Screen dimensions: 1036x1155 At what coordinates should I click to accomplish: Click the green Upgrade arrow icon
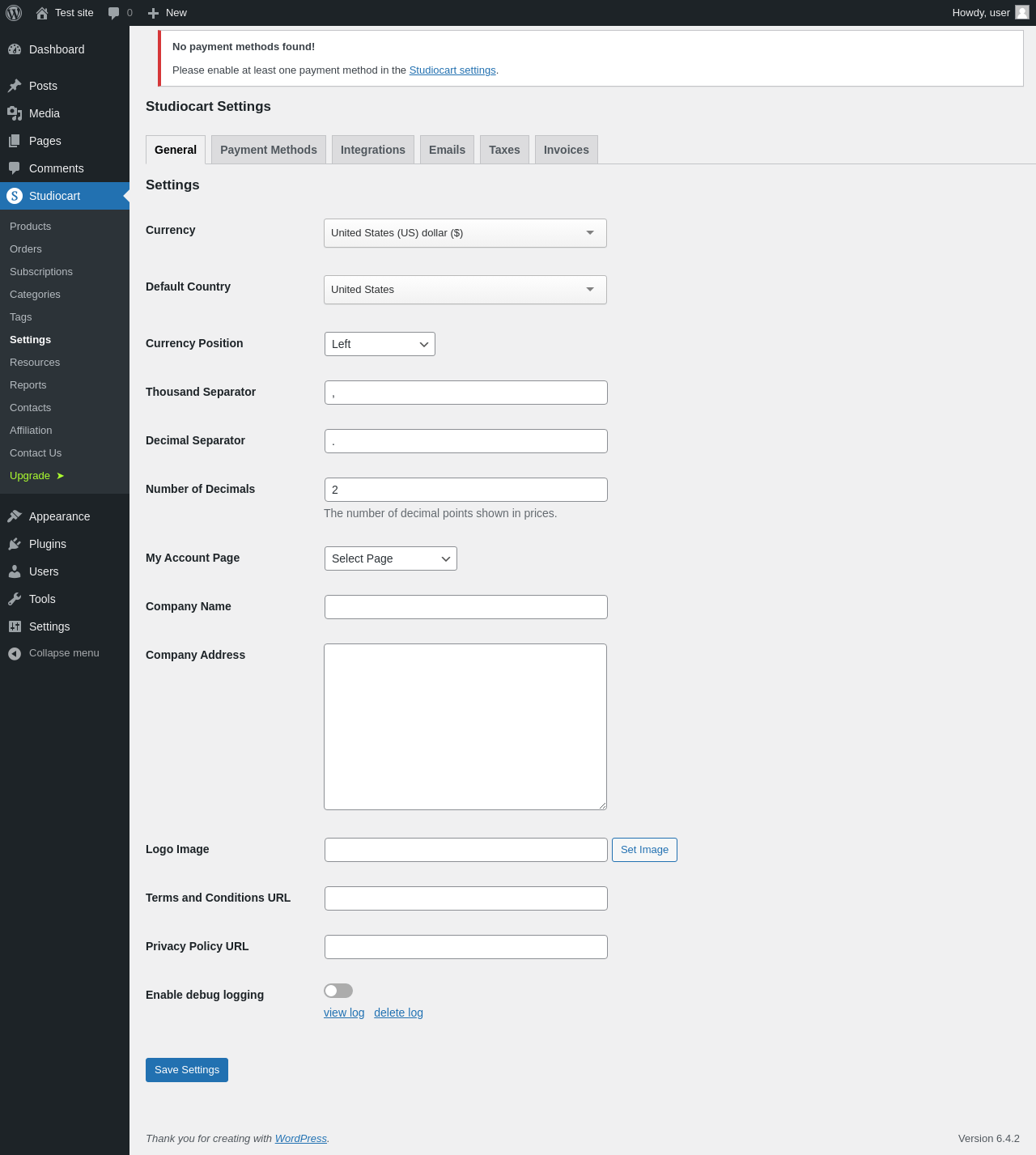60,476
